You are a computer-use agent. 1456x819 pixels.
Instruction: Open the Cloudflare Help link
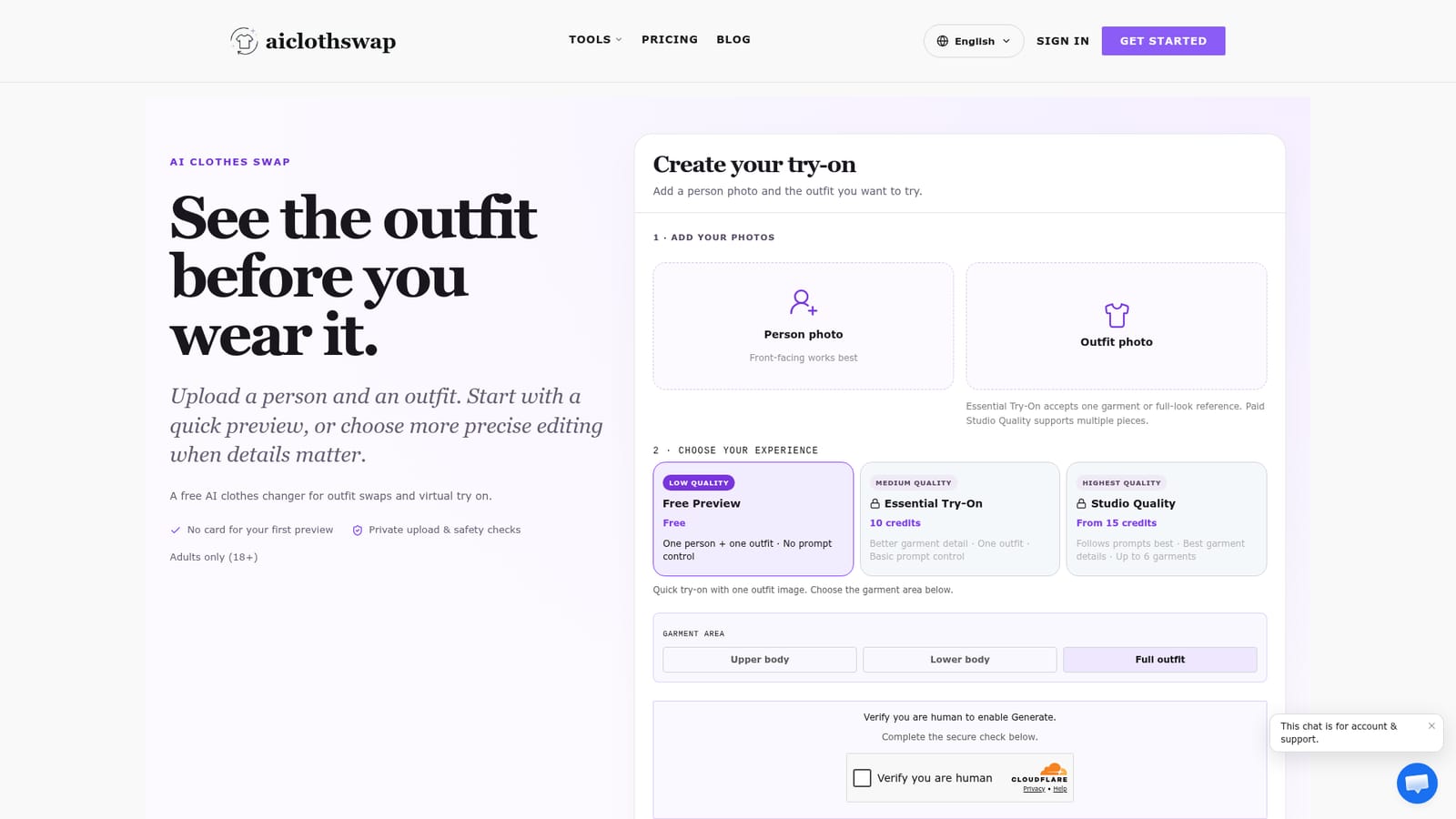pyautogui.click(x=1060, y=789)
